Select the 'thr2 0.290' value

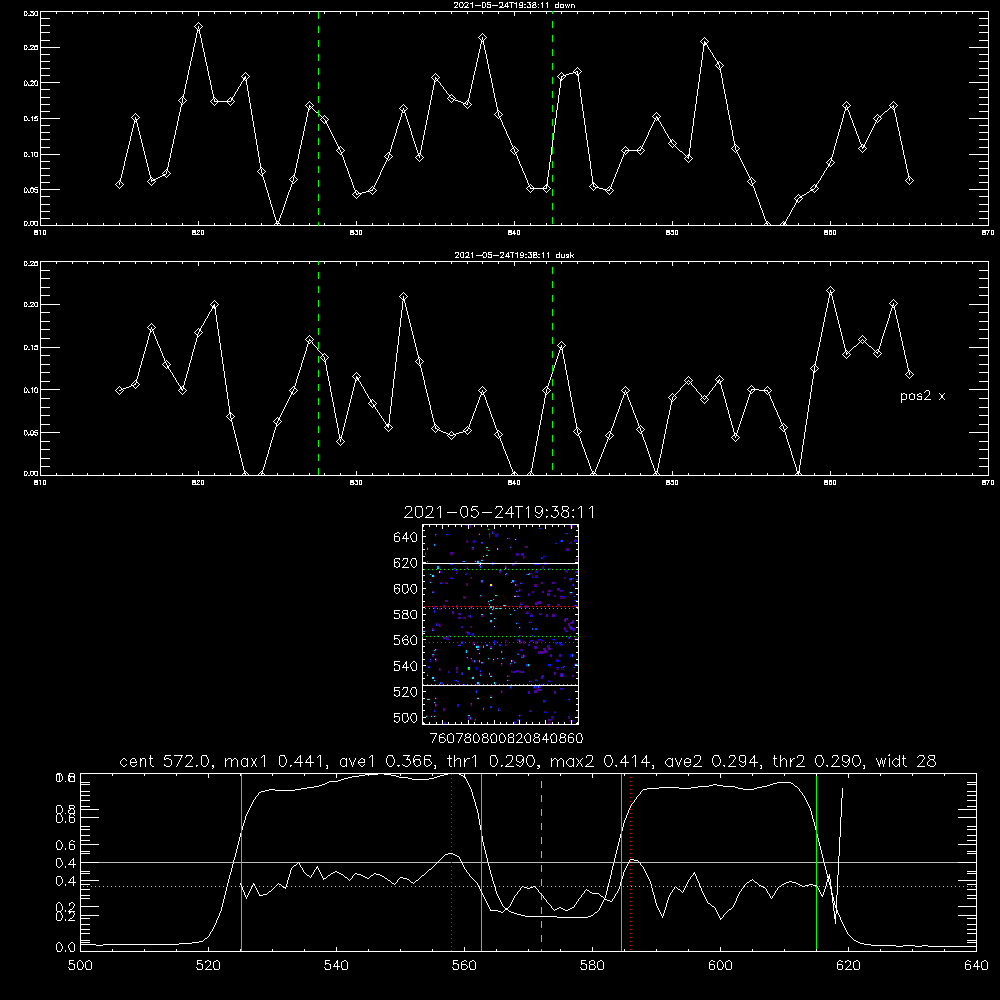coord(817,761)
